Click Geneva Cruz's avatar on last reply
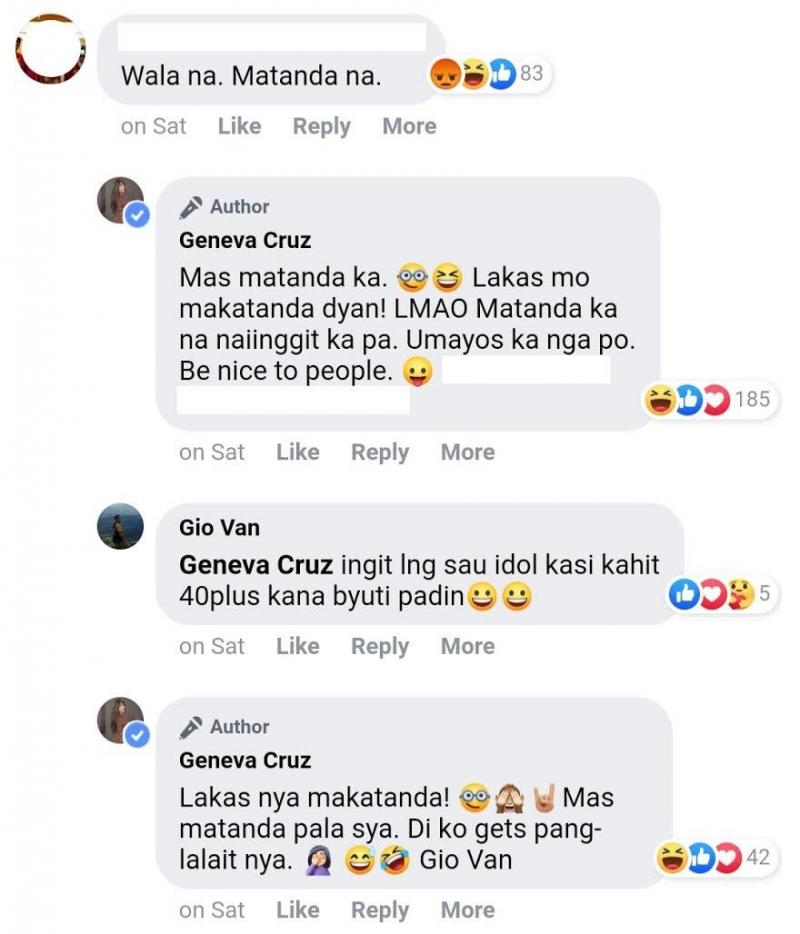 tap(121, 720)
